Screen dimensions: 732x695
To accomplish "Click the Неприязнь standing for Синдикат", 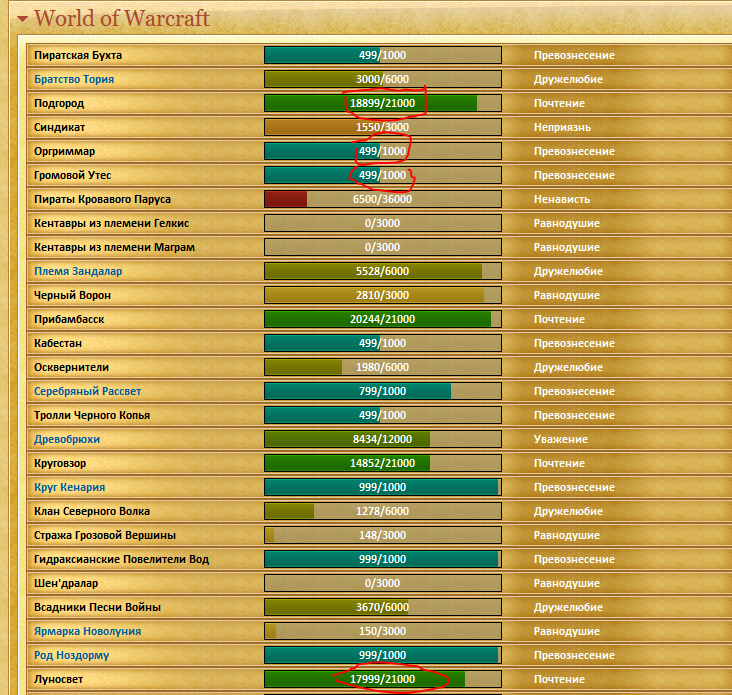I will [x=562, y=127].
